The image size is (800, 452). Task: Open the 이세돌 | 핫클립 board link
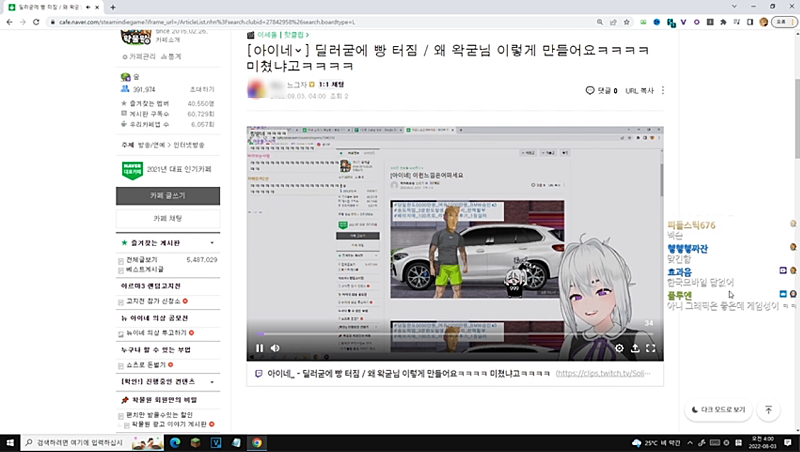(x=281, y=35)
